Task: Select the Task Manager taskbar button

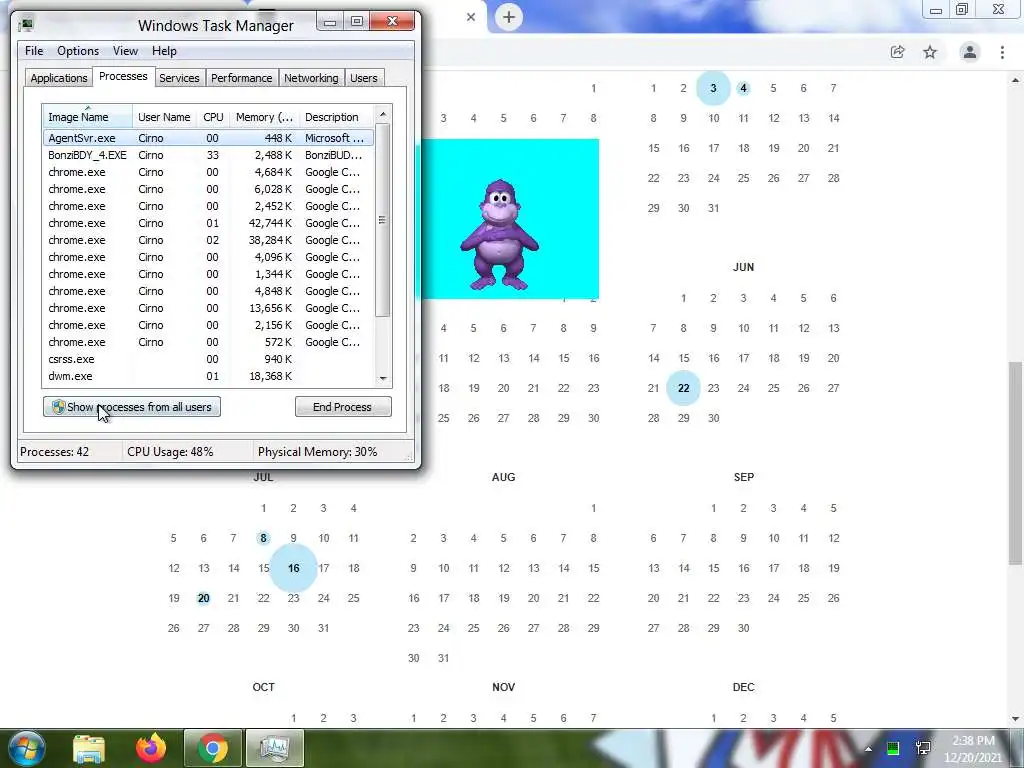Action: [274, 748]
